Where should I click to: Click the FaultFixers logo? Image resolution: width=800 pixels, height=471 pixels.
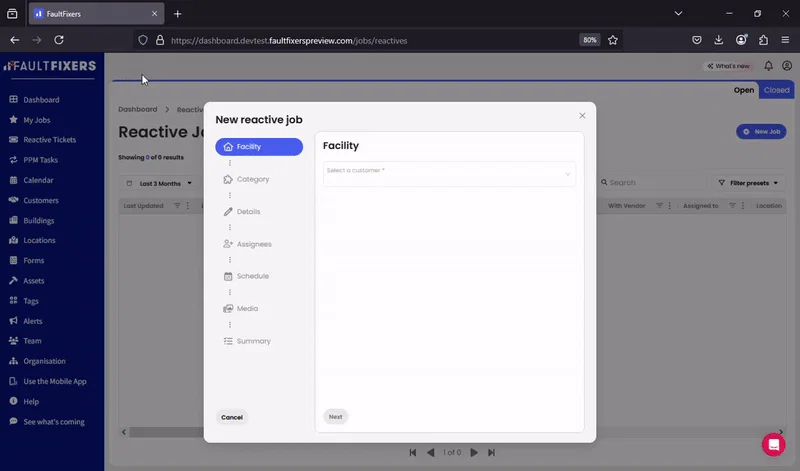[50, 66]
